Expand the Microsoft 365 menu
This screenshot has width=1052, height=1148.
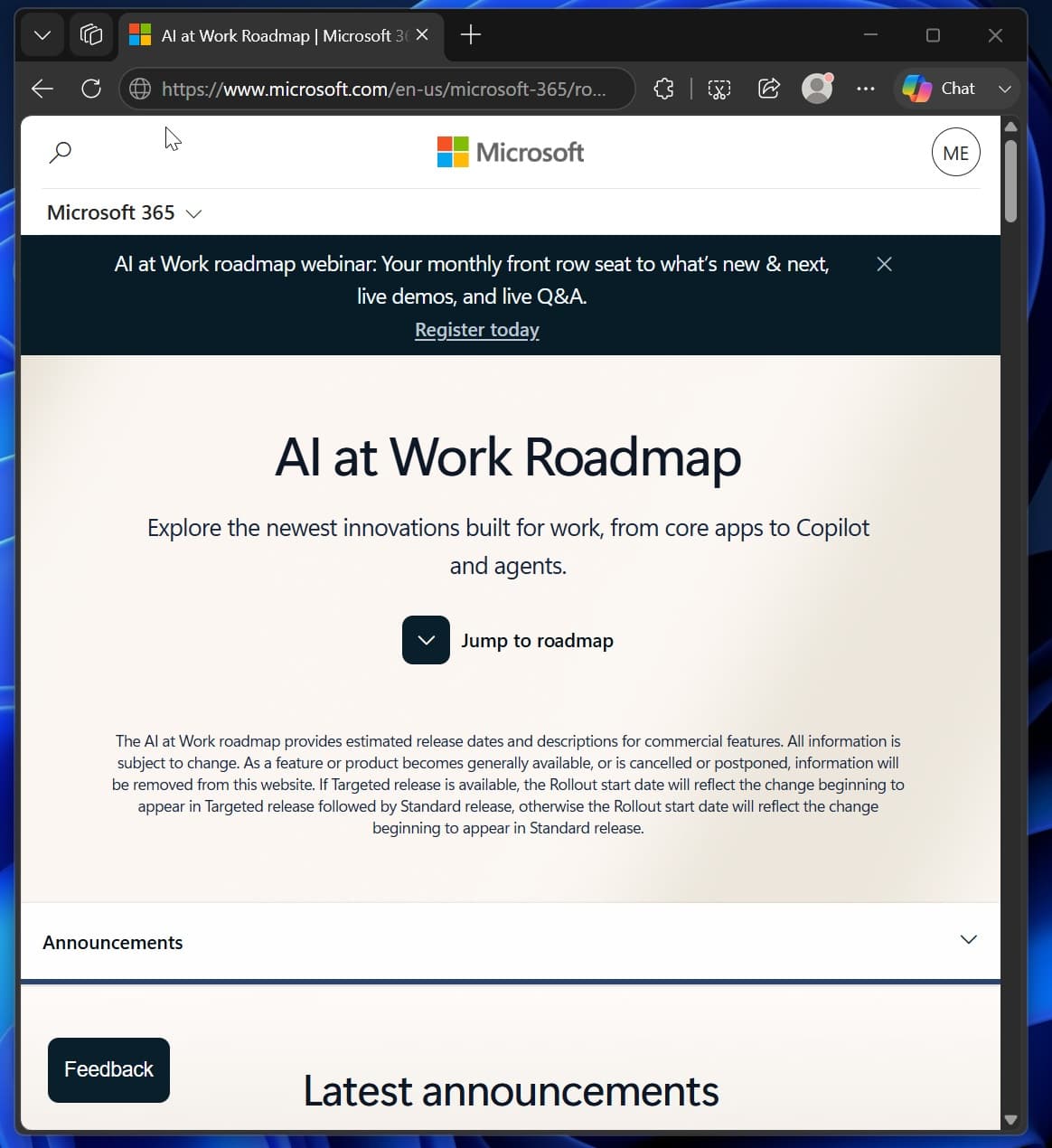click(x=125, y=213)
